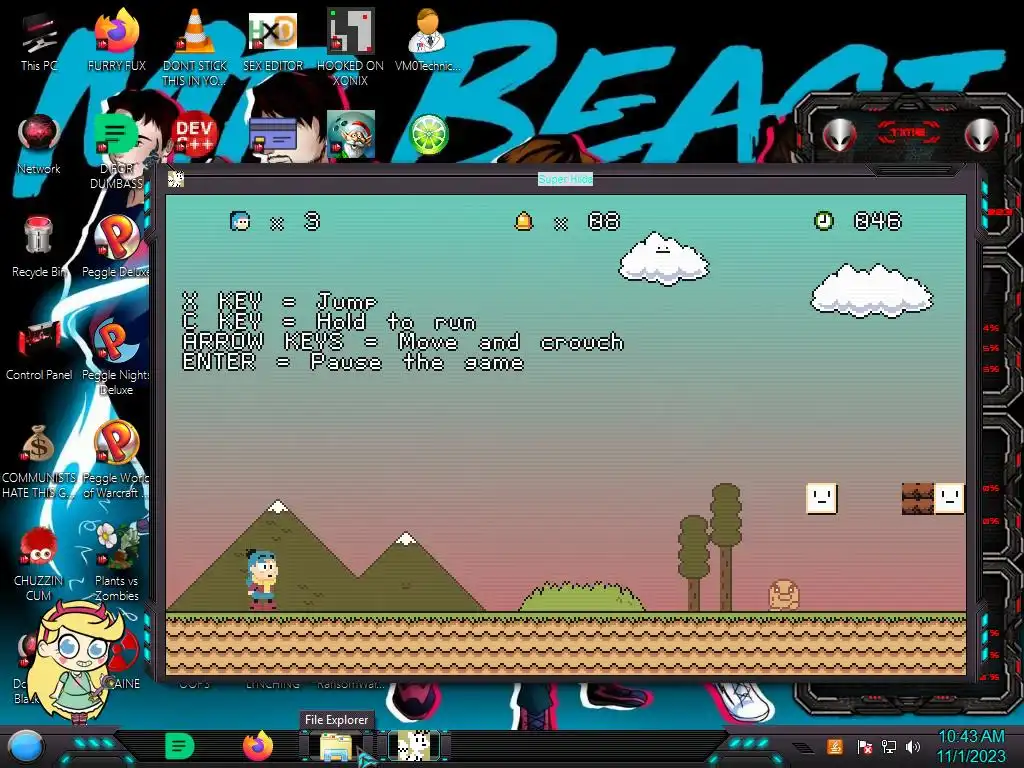This screenshot has width=1024, height=768.
Task: Click the green clock timer icon
Action: coord(824,221)
